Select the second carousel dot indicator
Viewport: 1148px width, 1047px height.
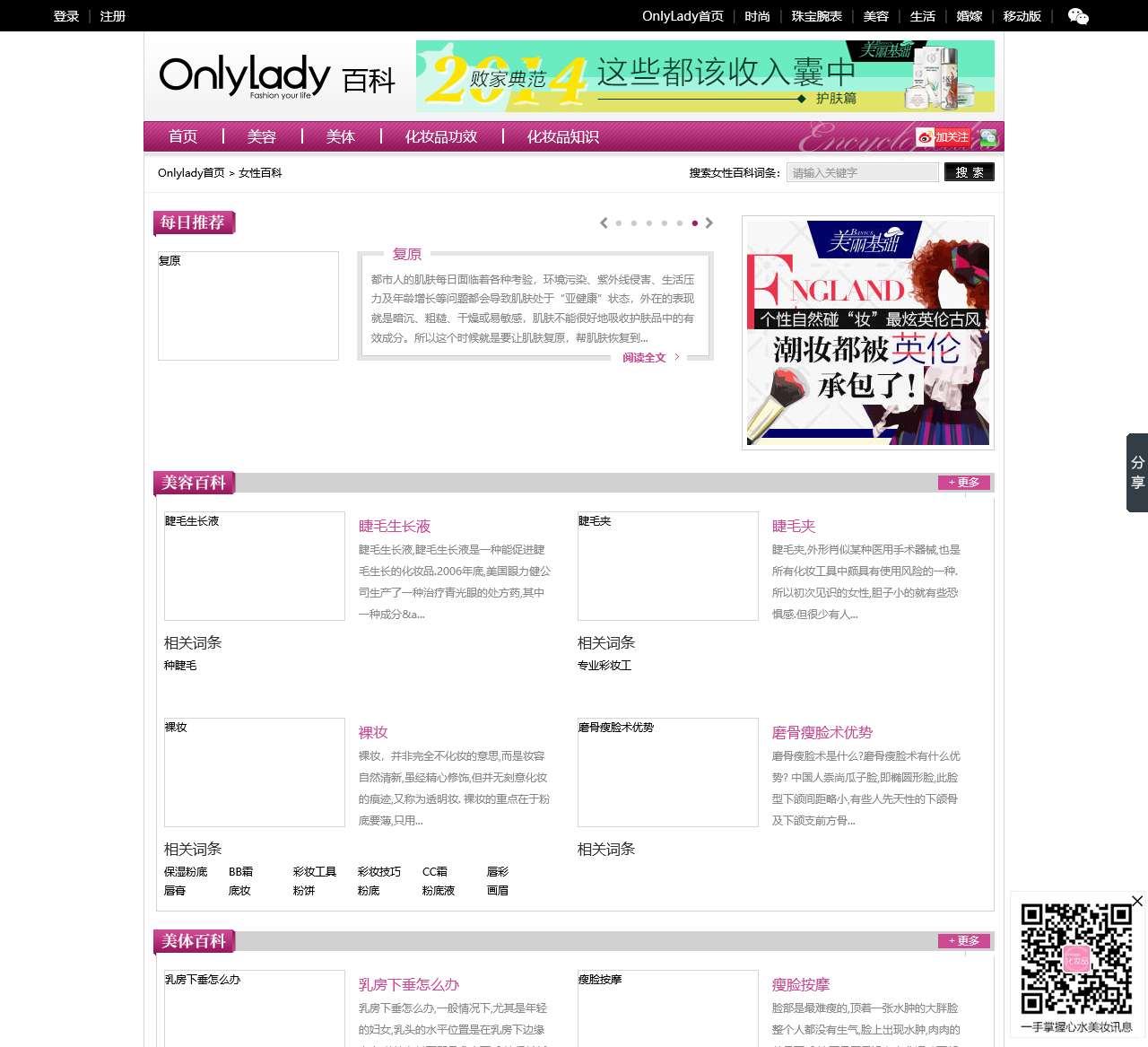pyautogui.click(x=633, y=223)
